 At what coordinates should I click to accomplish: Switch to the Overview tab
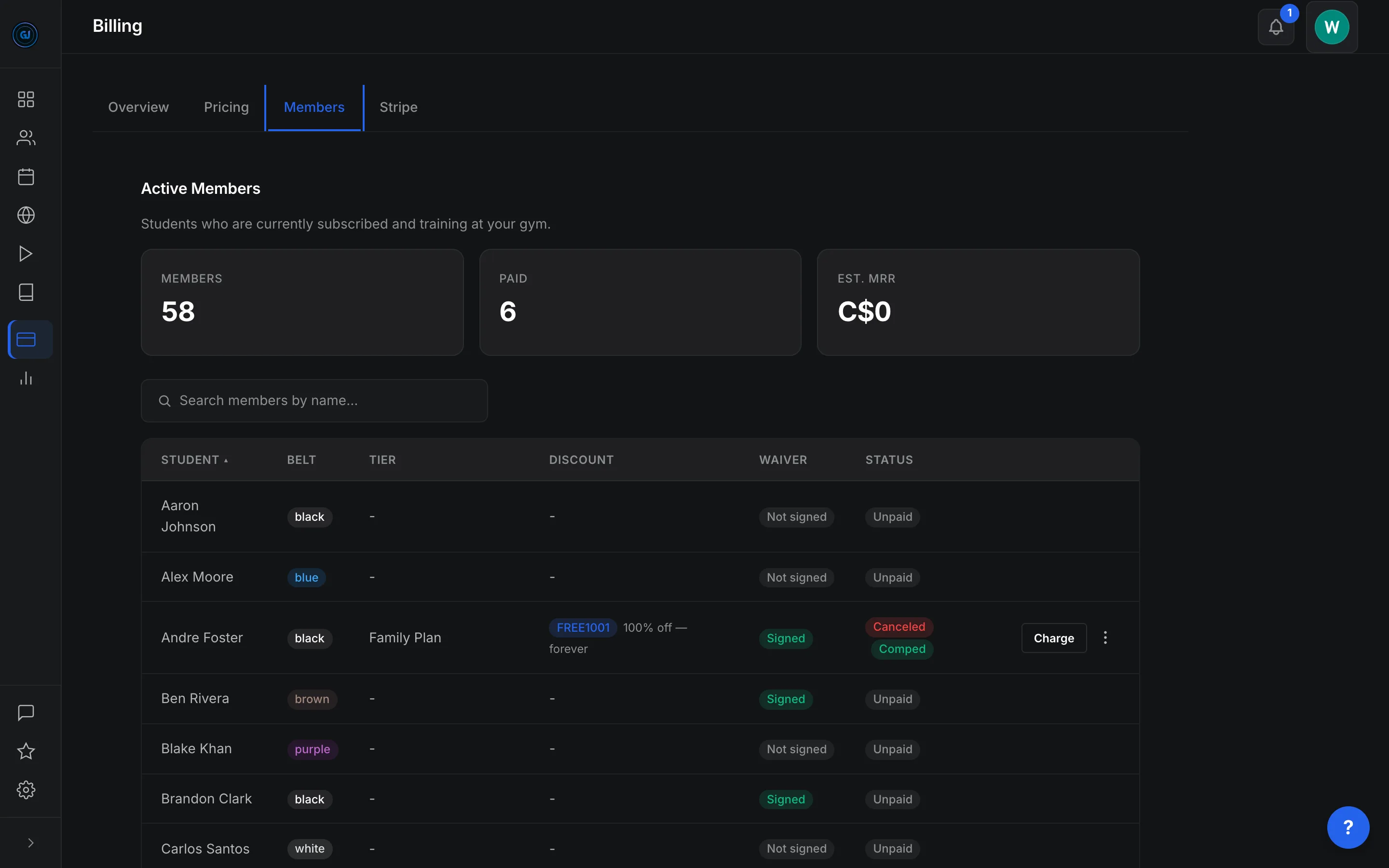(x=138, y=108)
